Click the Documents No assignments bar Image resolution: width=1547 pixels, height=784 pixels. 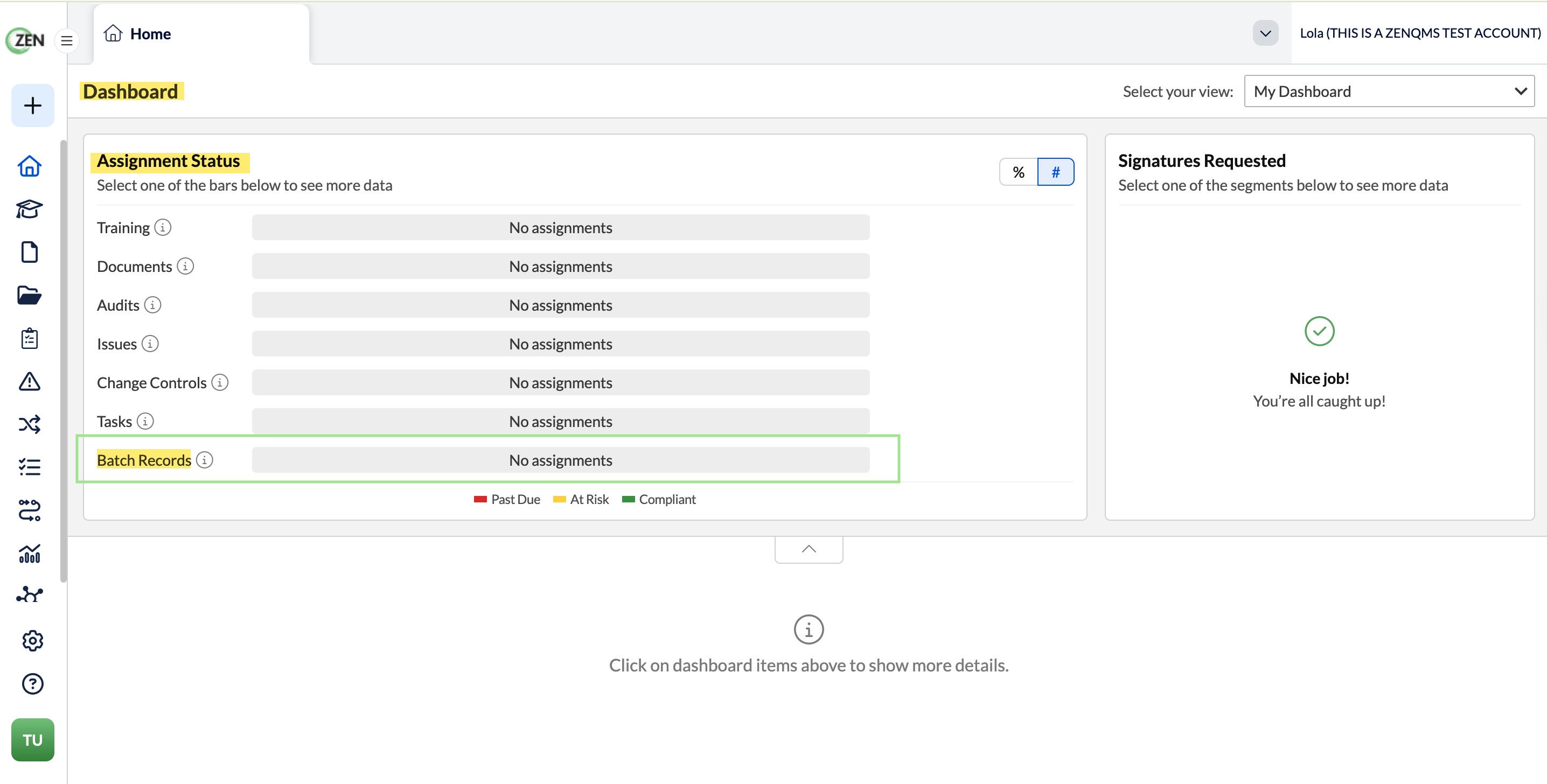click(x=560, y=266)
